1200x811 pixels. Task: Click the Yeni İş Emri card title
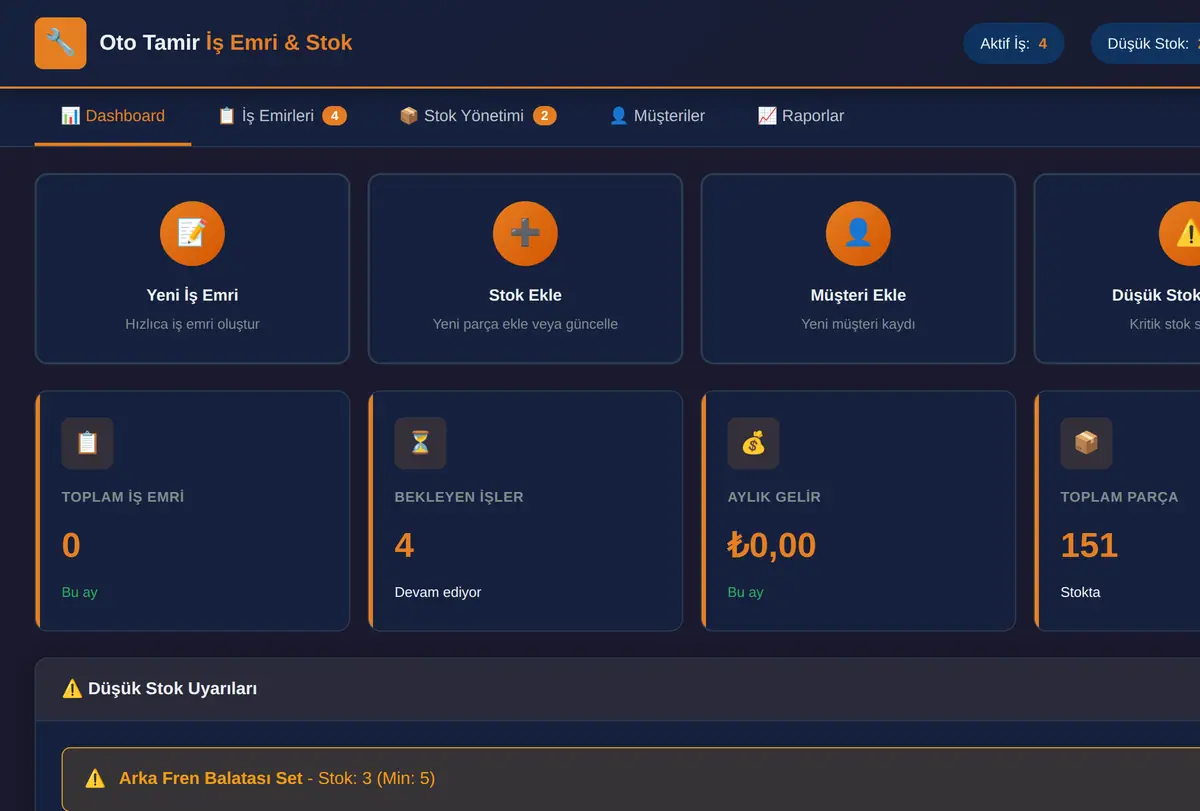point(192,295)
